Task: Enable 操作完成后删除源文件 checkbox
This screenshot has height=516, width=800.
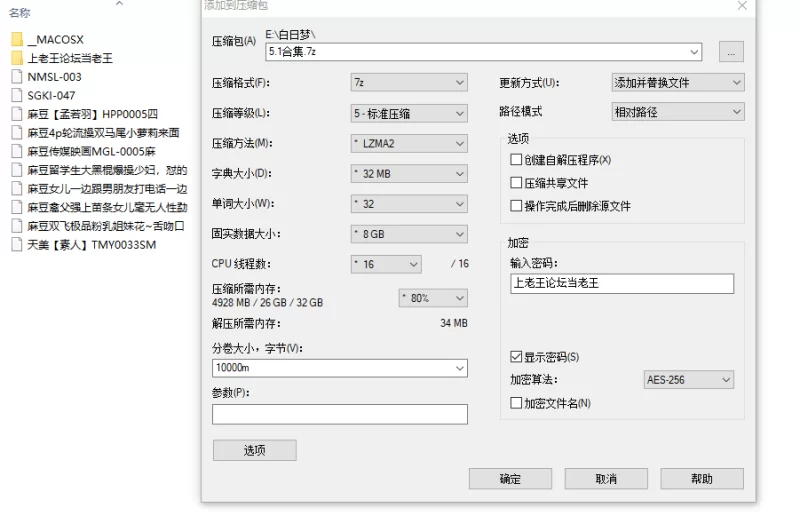Action: tap(516, 206)
